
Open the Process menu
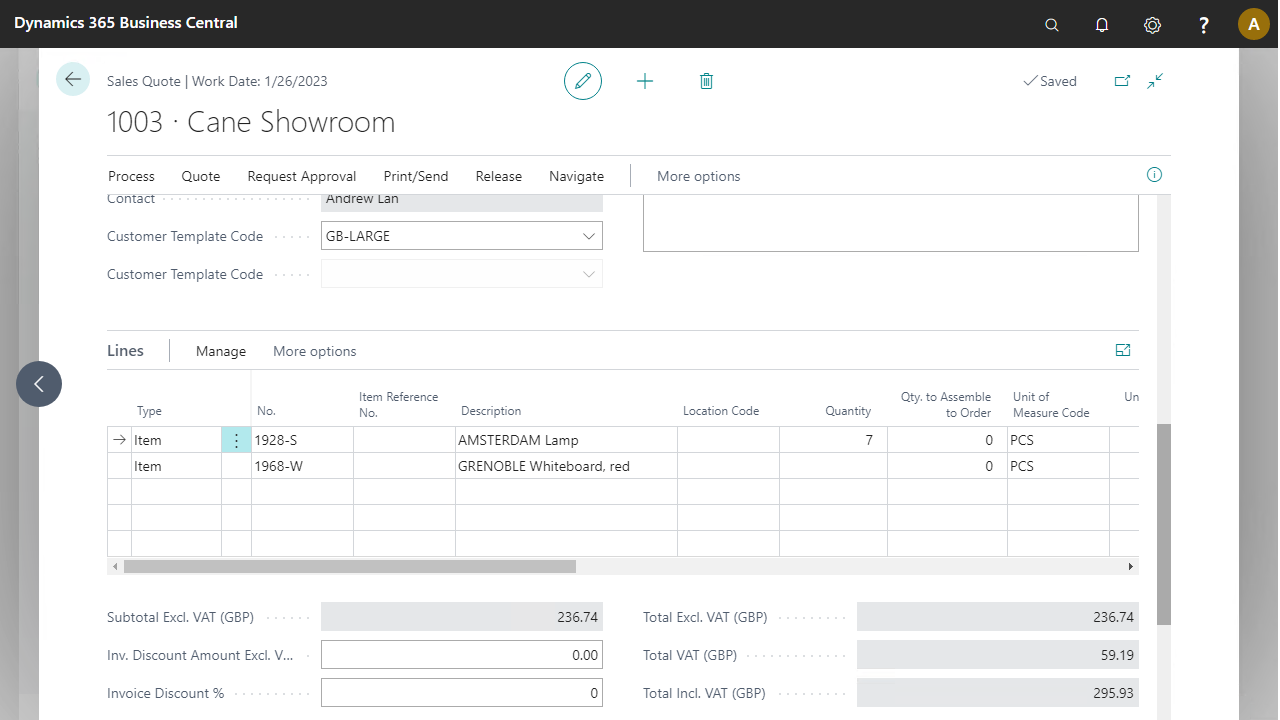131,176
